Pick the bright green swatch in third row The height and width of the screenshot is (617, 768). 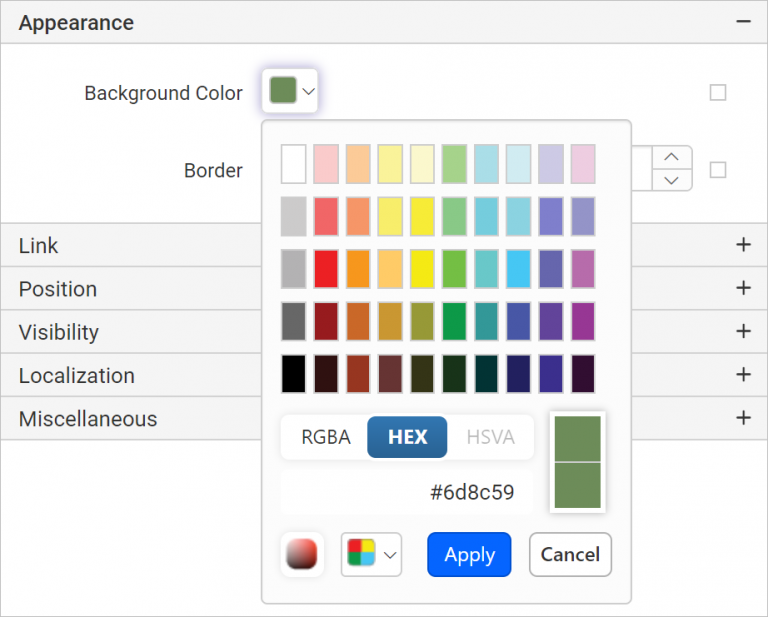tap(454, 268)
